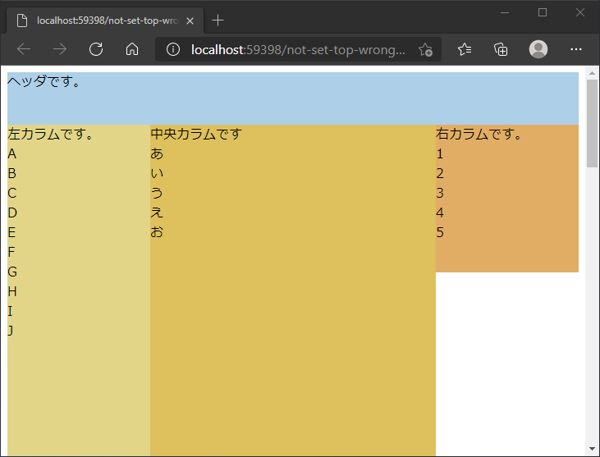Click the vertical scrollbar thumb

coord(592,123)
